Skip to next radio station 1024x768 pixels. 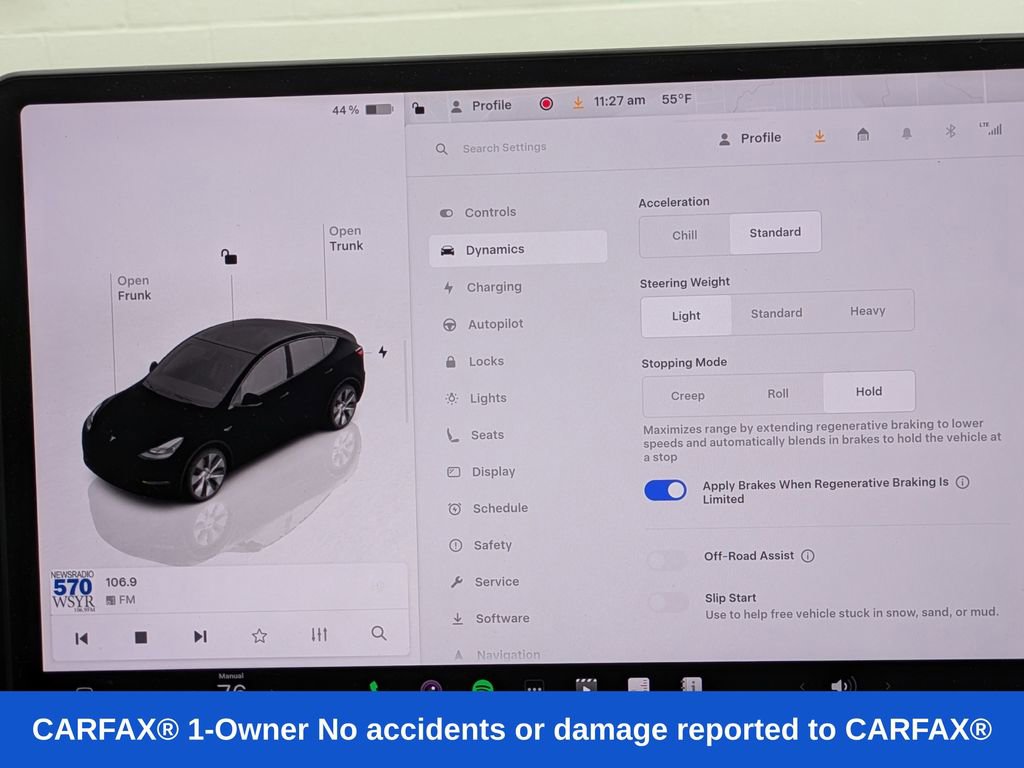[200, 637]
